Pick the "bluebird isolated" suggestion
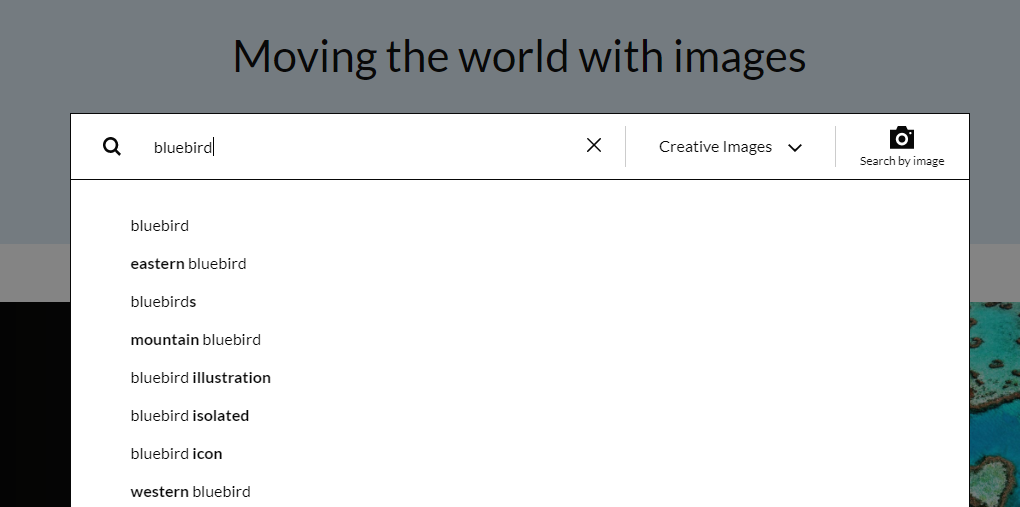The image size is (1020, 507). point(189,416)
